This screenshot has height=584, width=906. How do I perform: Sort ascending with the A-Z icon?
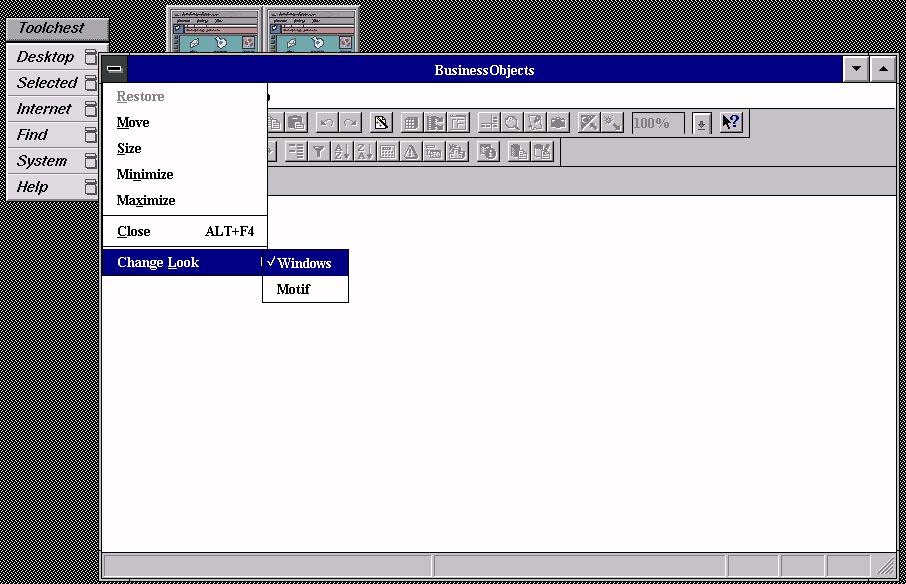pyautogui.click(x=341, y=152)
